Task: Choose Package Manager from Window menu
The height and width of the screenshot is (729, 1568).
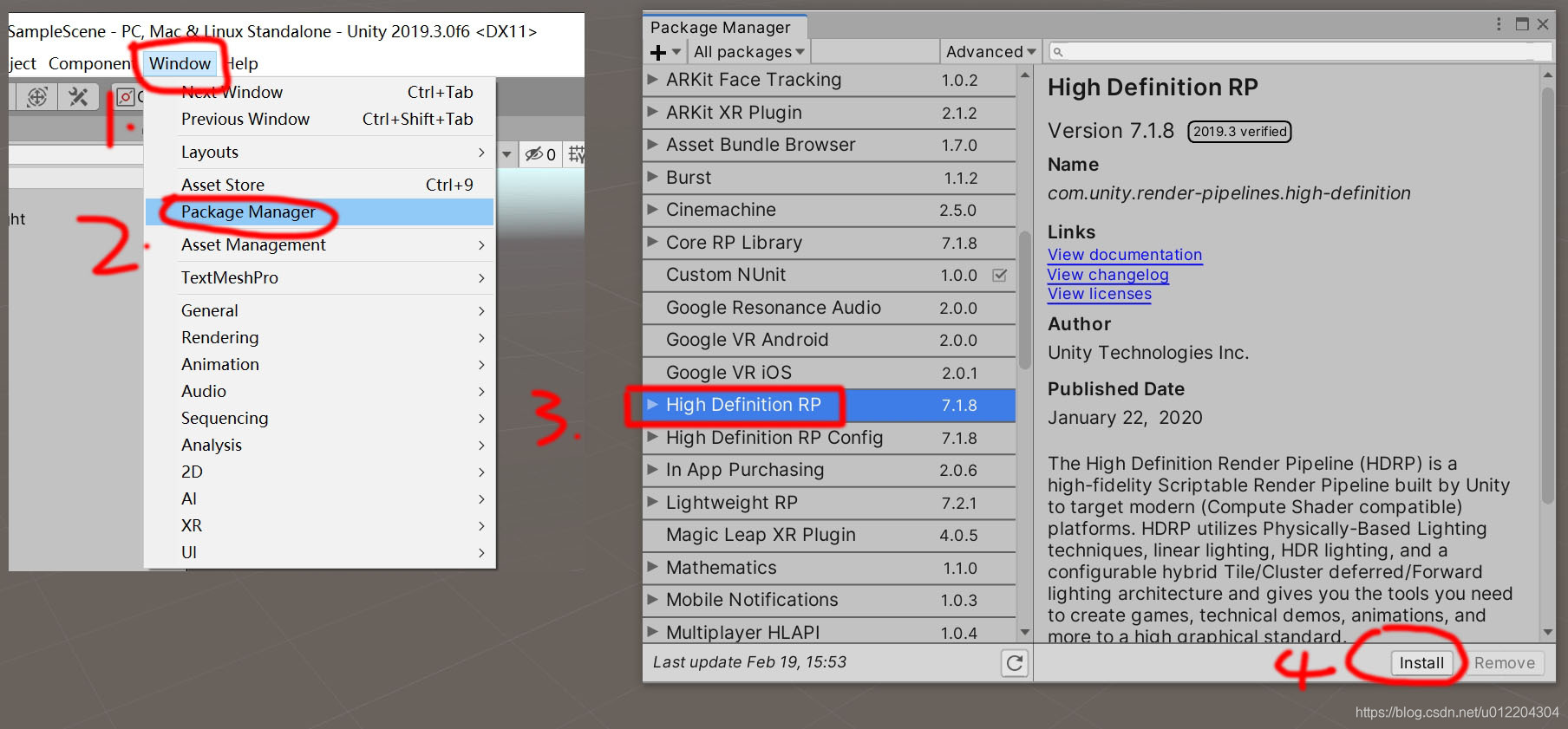Action: coord(320,212)
